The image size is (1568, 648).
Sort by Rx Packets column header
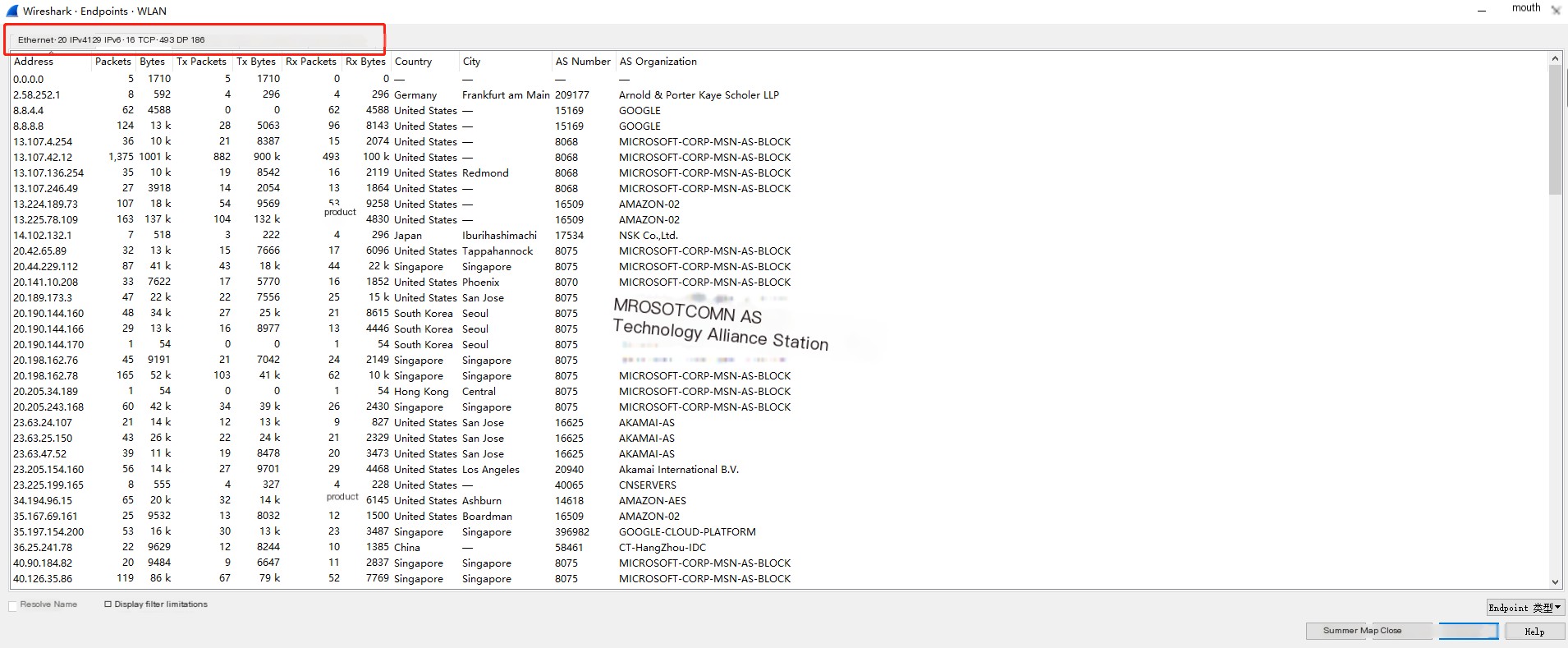click(311, 62)
